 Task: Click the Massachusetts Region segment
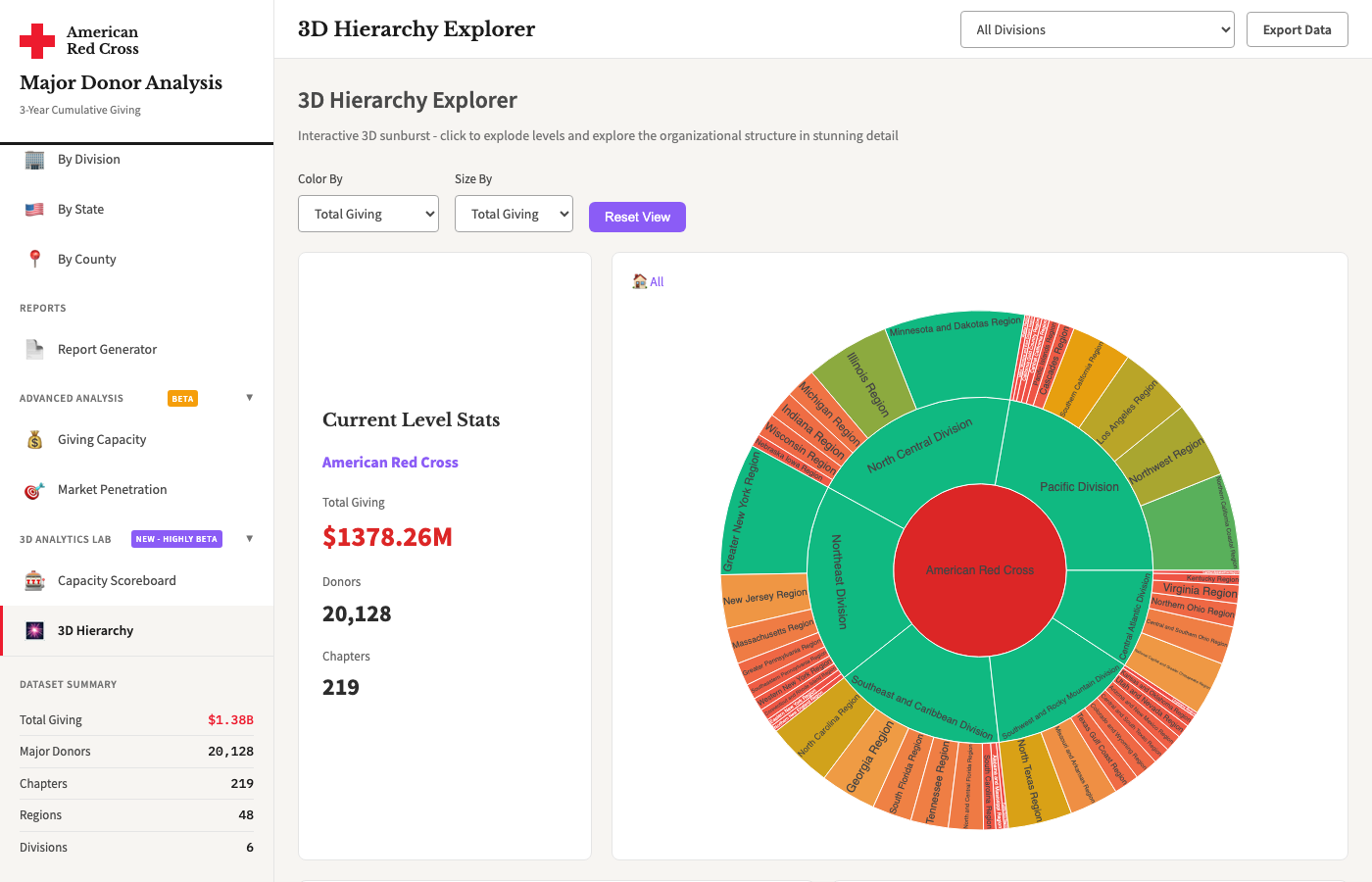pos(773,634)
